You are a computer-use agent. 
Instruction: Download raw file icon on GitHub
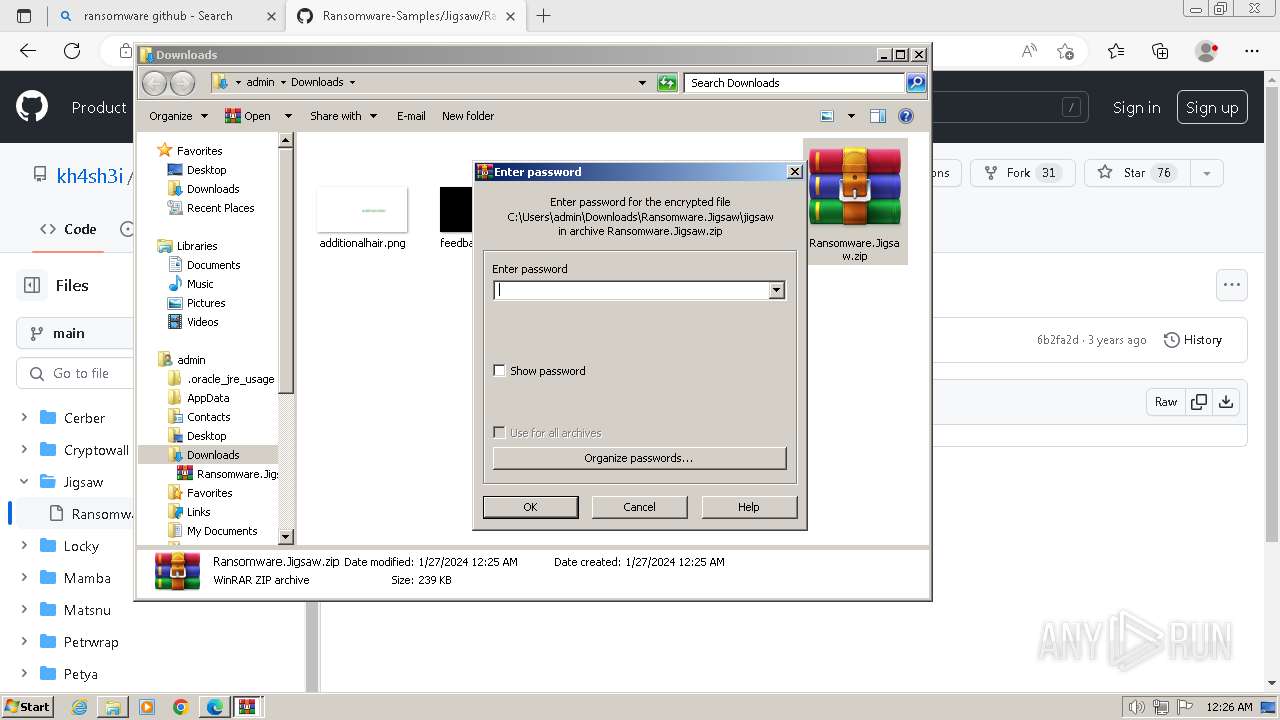tap(1226, 402)
